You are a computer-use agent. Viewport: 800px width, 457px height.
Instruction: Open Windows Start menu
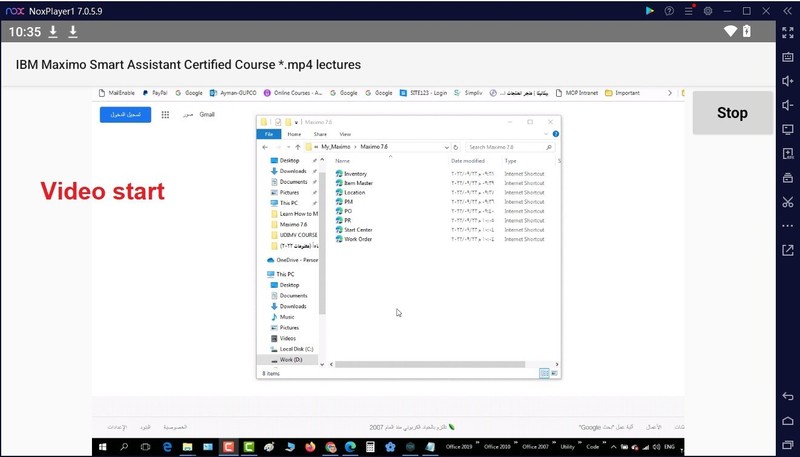click(103, 447)
